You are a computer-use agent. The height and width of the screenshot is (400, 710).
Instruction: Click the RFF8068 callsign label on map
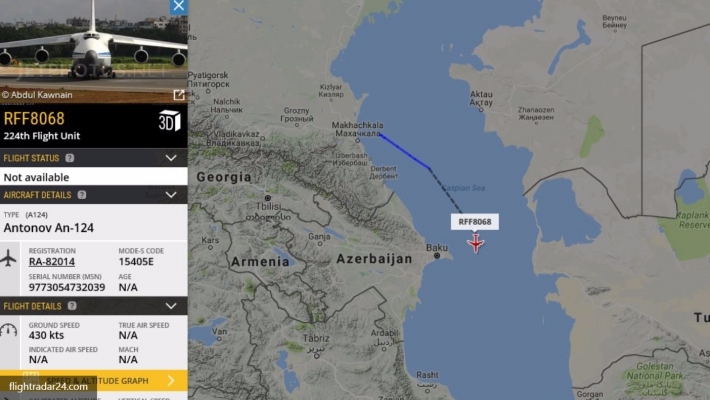coord(475,222)
